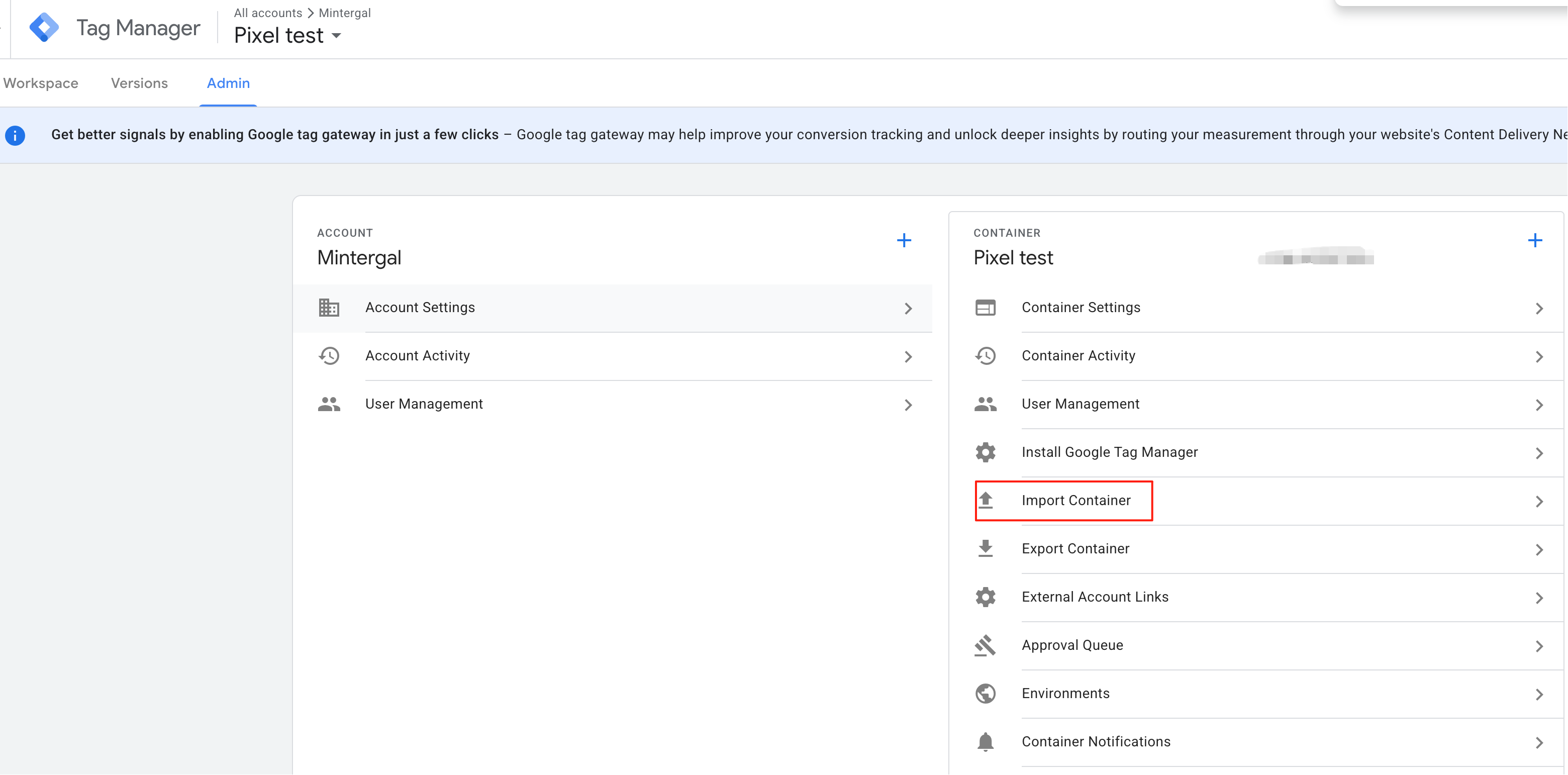1568x775 pixels.
Task: Expand Approval Queue via its chevron
Action: 1539,646
